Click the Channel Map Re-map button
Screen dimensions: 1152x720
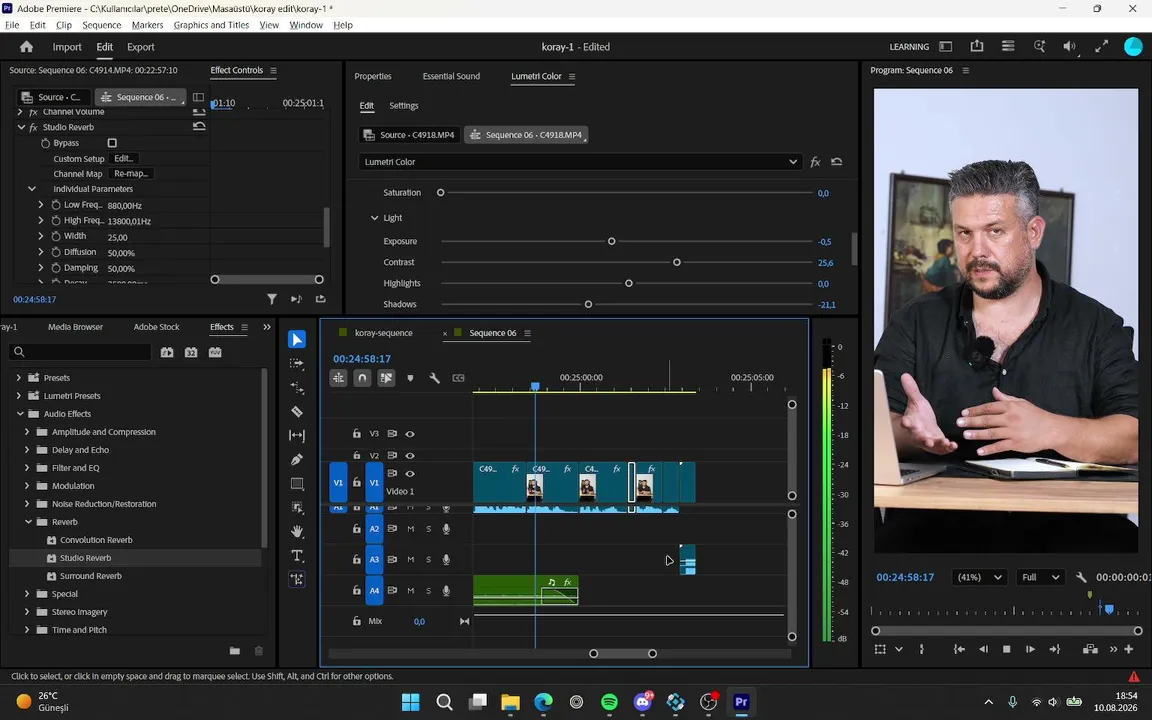coord(132,174)
